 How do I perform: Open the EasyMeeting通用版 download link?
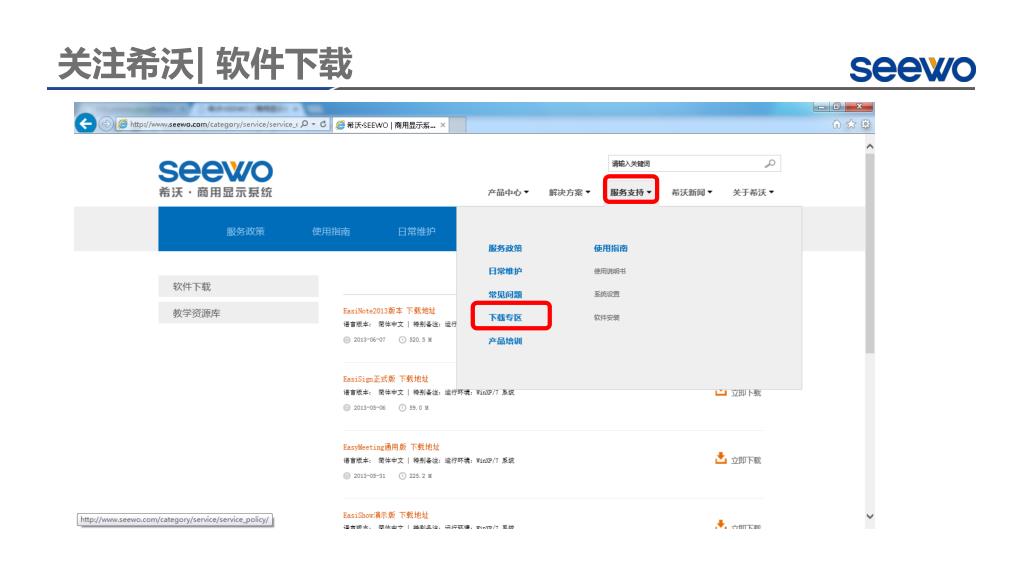[x=391, y=447]
